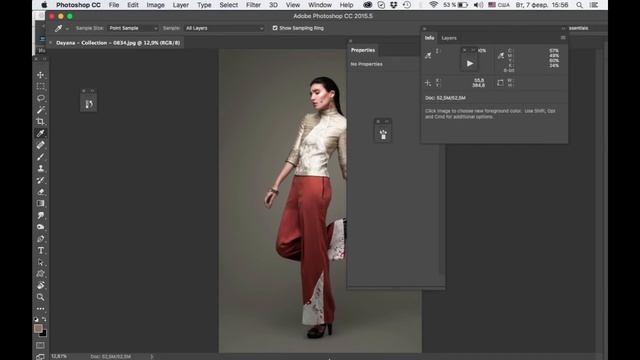Open the File menu
The width and height of the screenshot is (640, 360).
114,5
